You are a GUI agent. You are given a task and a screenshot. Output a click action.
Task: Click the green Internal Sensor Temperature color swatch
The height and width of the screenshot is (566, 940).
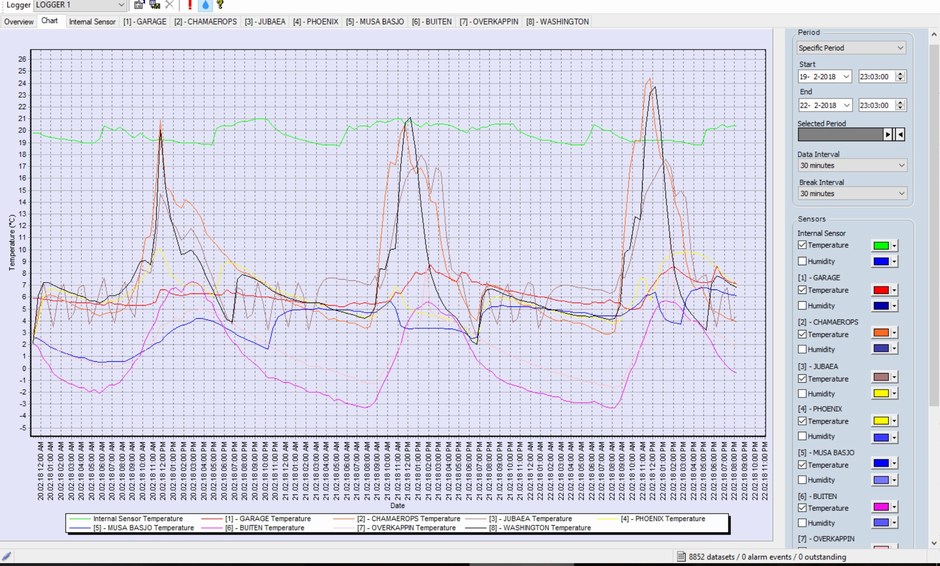click(x=880, y=245)
